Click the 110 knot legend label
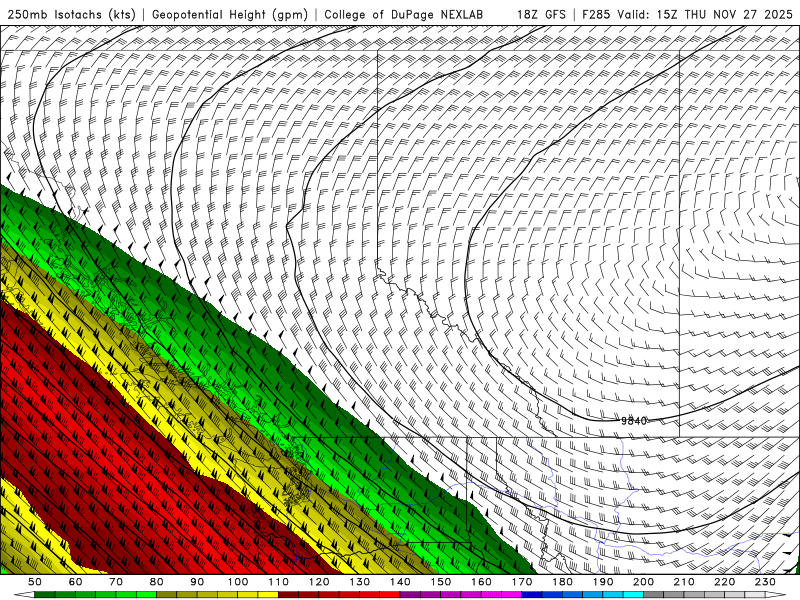Viewport: 800px width, 600px height. (278, 582)
